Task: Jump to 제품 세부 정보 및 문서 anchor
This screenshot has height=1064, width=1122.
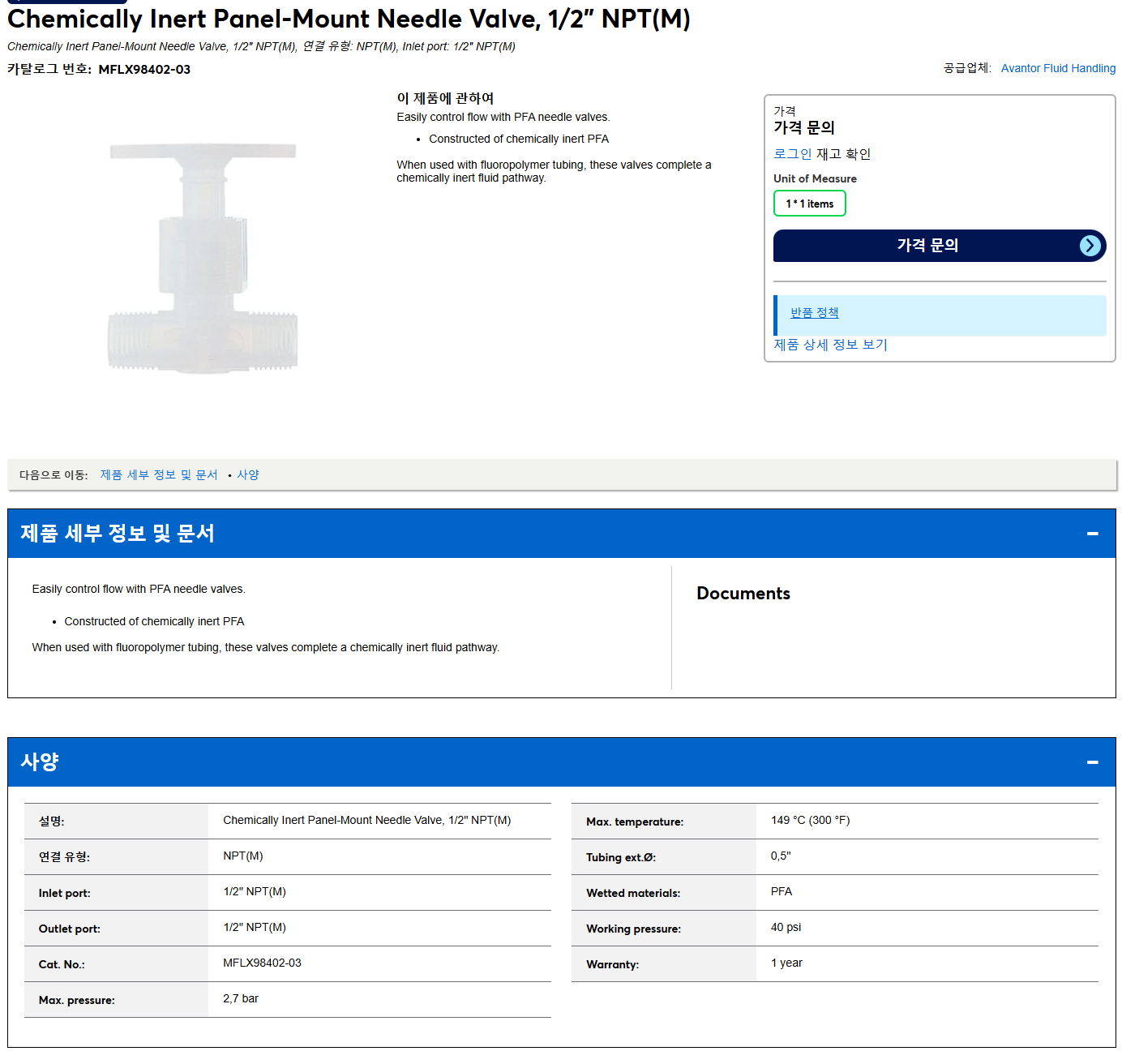Action: [159, 475]
